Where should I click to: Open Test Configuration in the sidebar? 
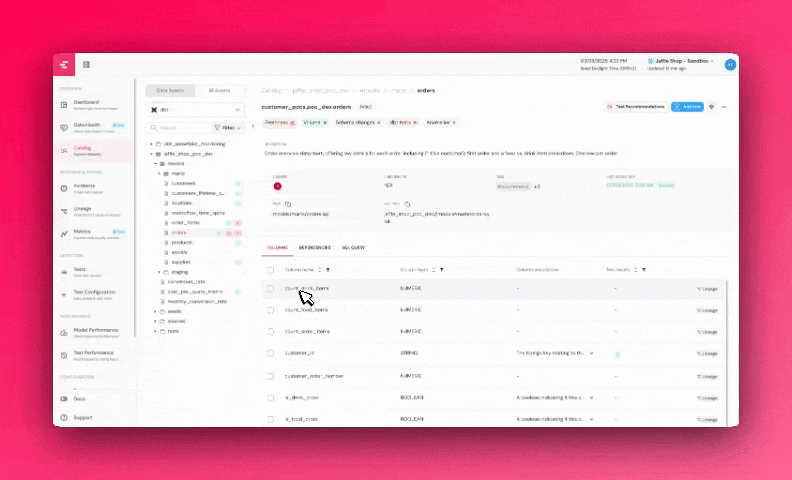(93, 295)
